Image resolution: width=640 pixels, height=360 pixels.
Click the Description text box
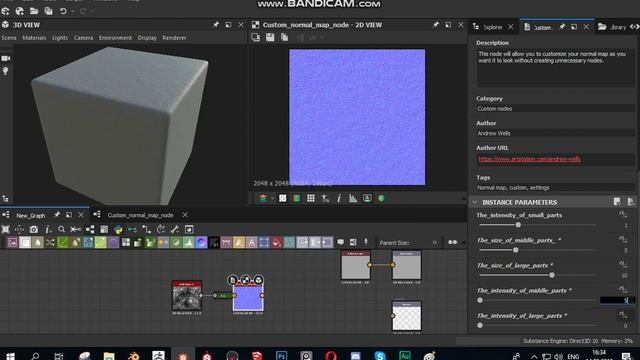click(x=555, y=68)
